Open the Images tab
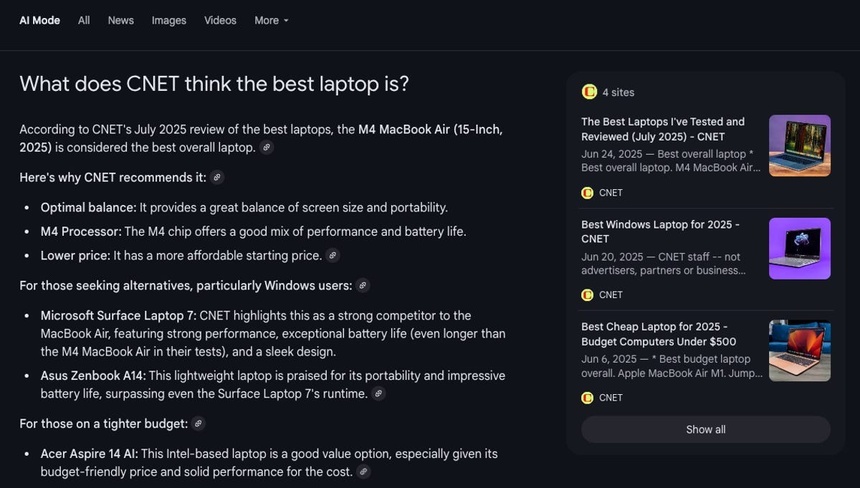Image resolution: width=860 pixels, height=488 pixels. click(x=169, y=20)
